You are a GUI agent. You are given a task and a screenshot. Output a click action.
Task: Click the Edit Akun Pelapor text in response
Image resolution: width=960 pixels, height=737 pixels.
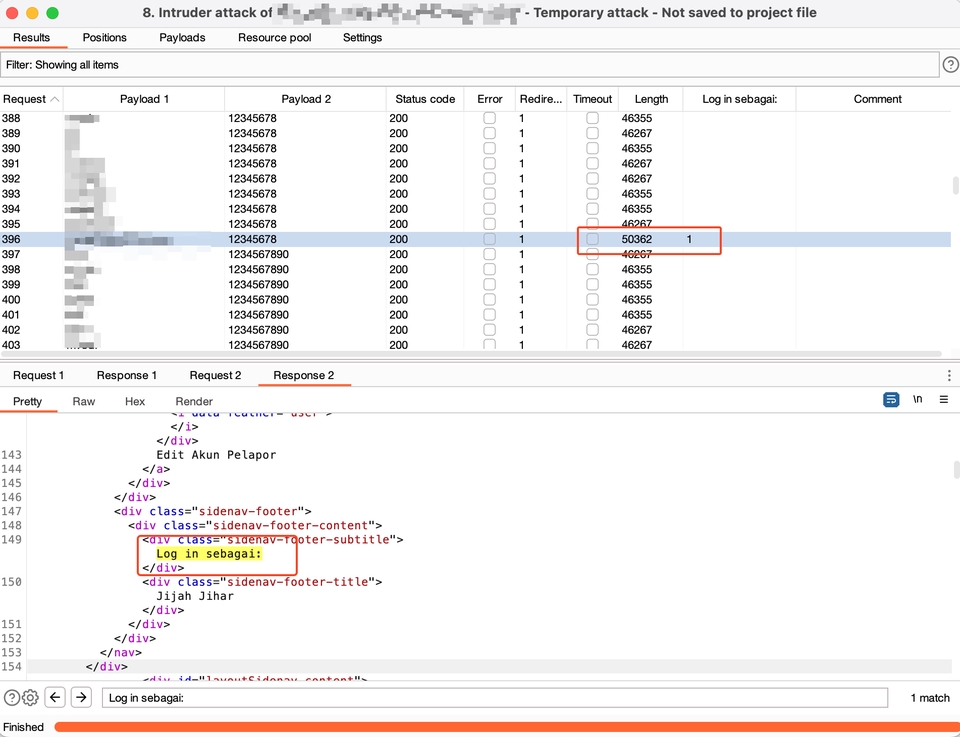216,455
